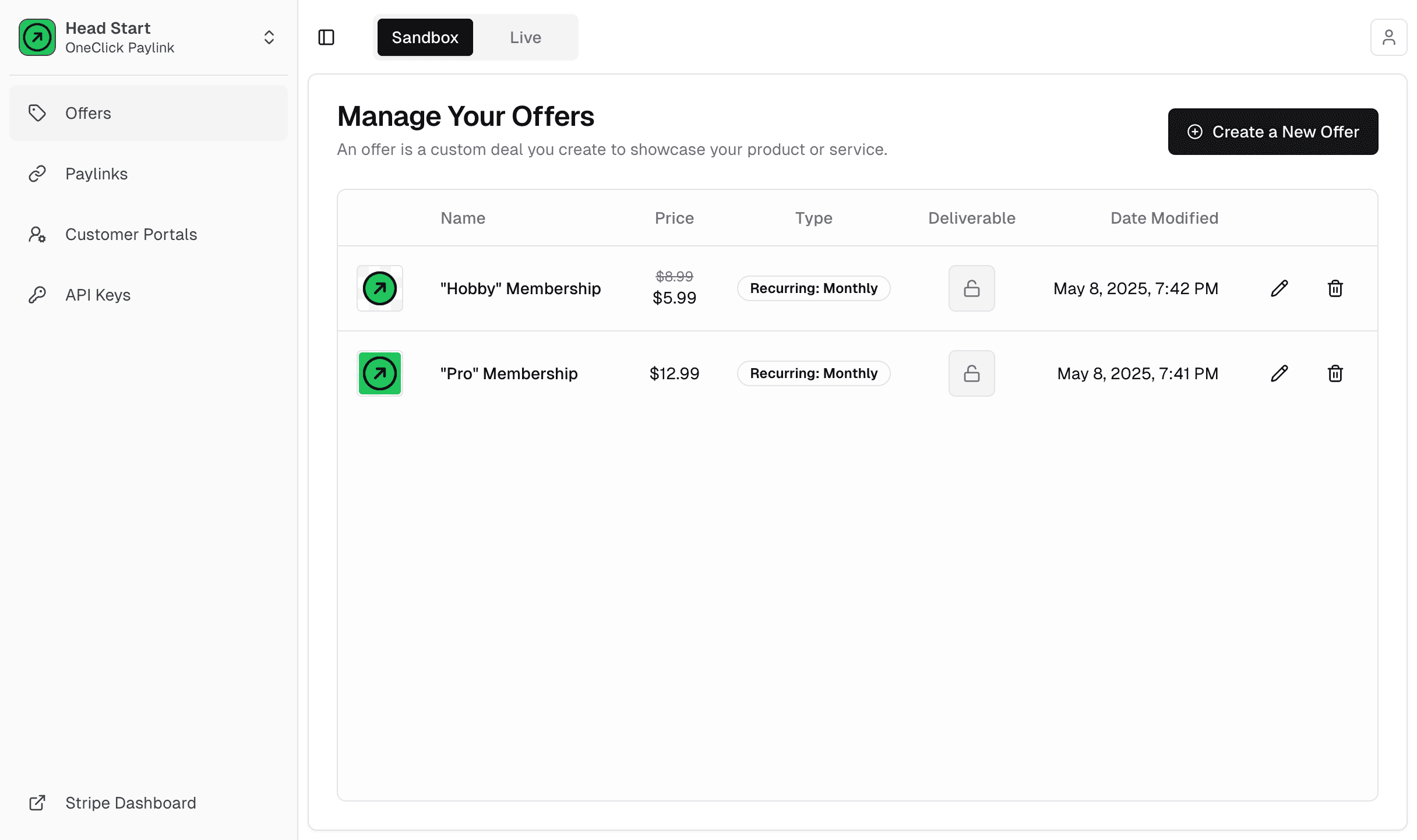
Task: Click the "Hobby" Membership thumbnail
Action: tap(380, 288)
